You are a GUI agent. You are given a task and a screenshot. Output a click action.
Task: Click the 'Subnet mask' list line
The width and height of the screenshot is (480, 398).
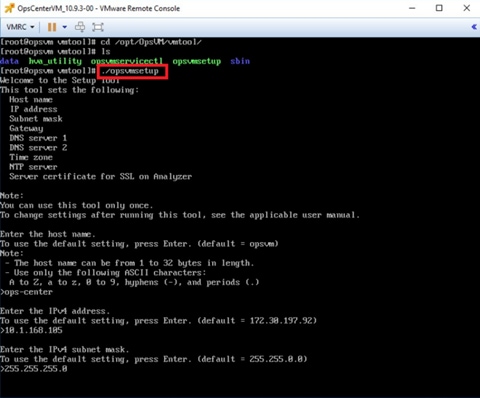pyautogui.click(x=36, y=119)
